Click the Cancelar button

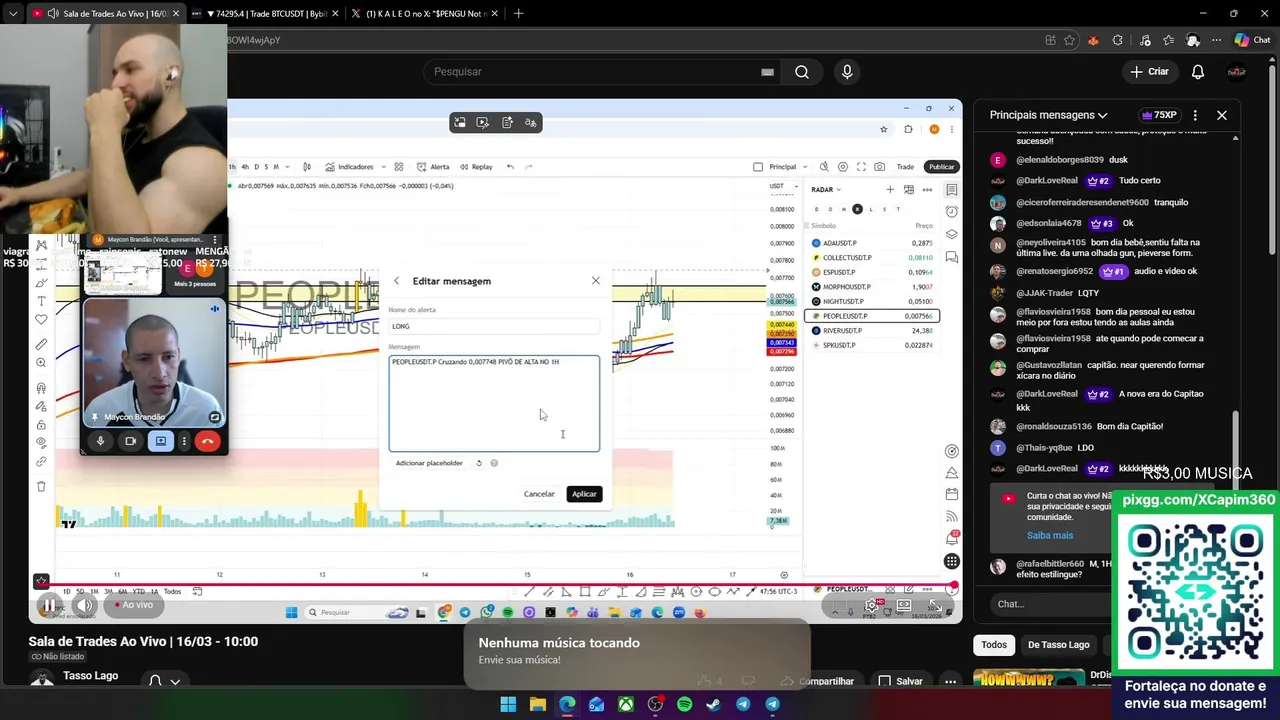point(539,494)
